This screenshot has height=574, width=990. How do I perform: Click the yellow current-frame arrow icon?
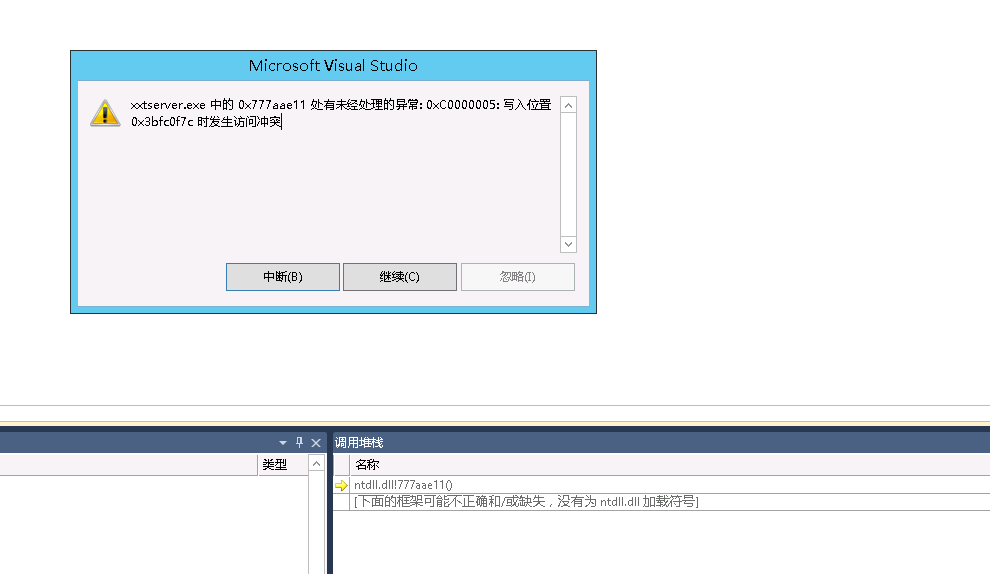tap(341, 485)
